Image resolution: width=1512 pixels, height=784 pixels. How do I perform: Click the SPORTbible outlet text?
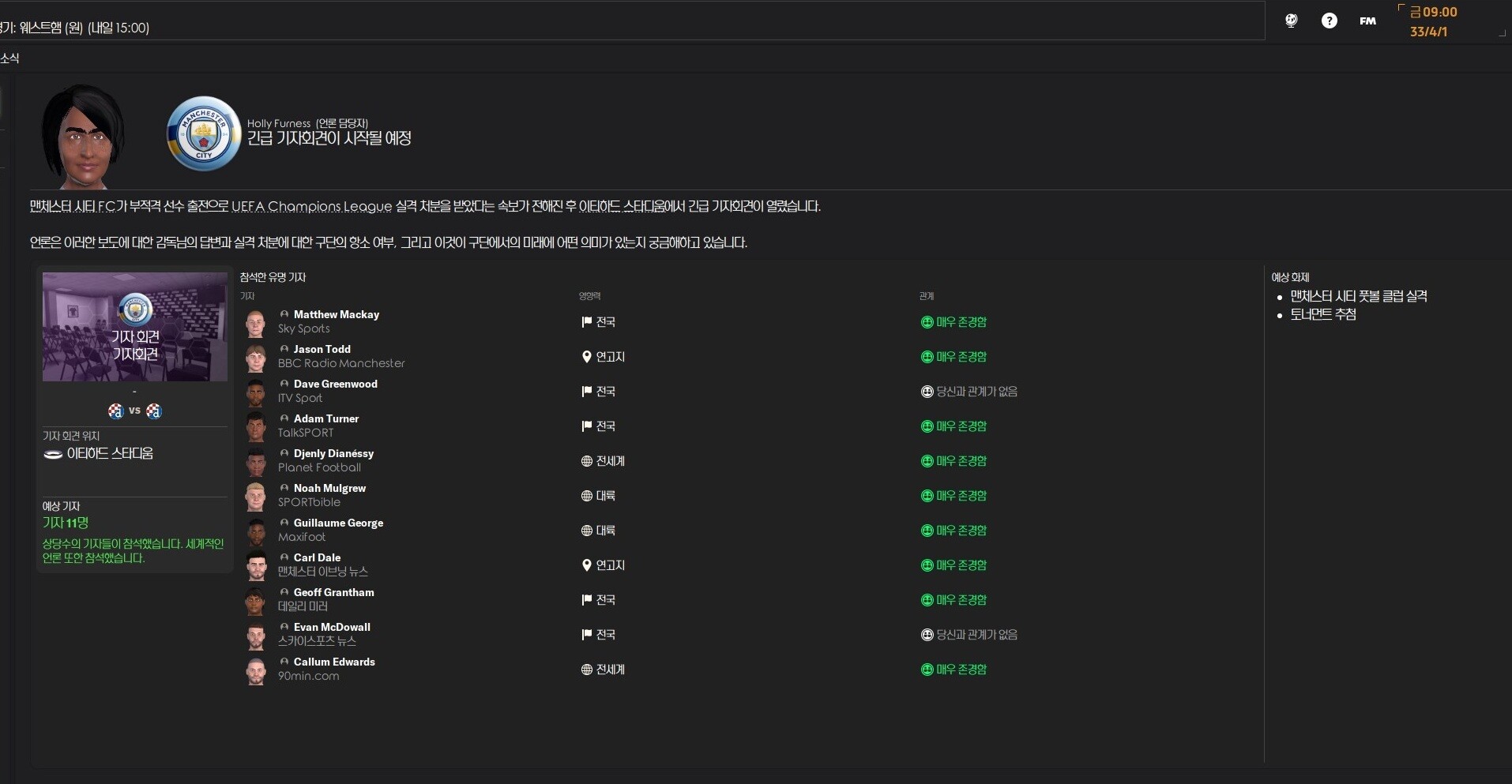[x=309, y=502]
